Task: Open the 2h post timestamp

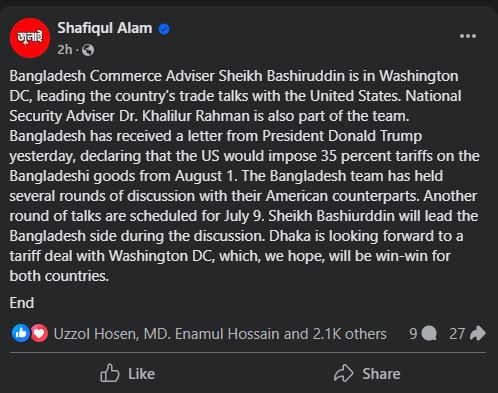Action: pos(65,50)
